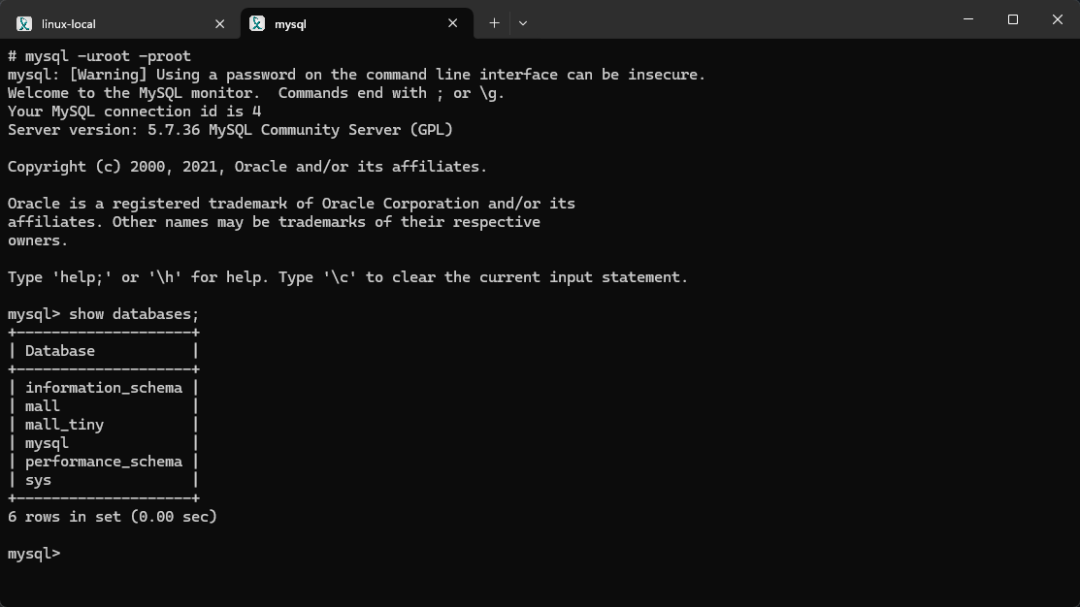Click the sys database row

point(103,480)
